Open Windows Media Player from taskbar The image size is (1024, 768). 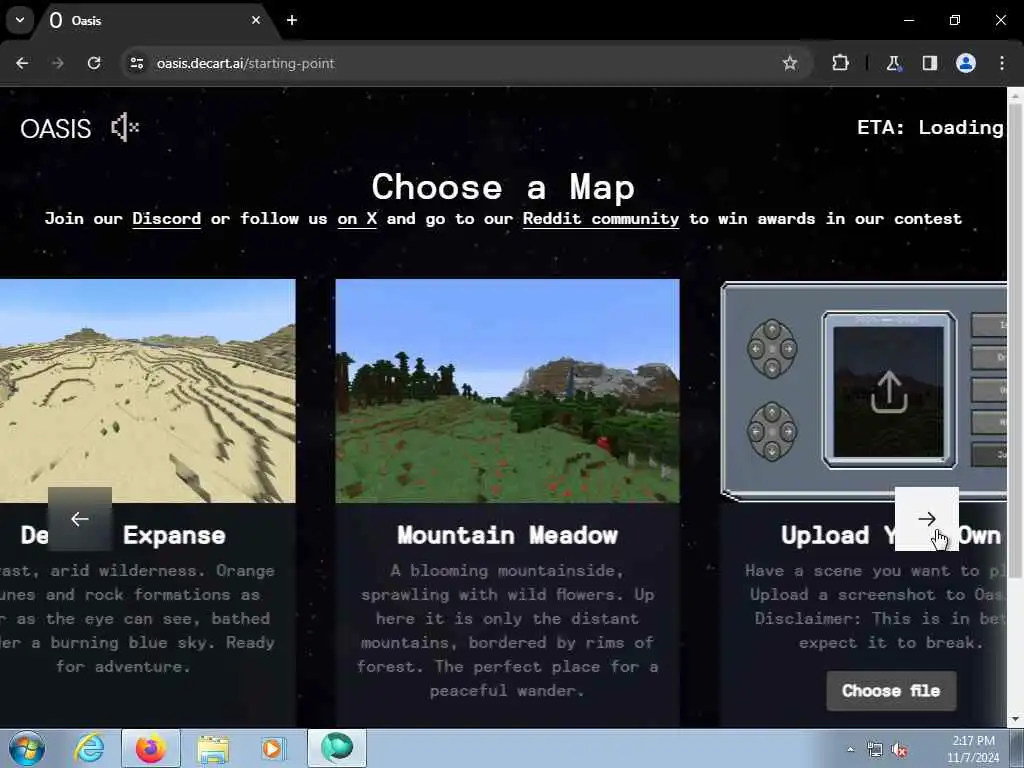(x=272, y=748)
